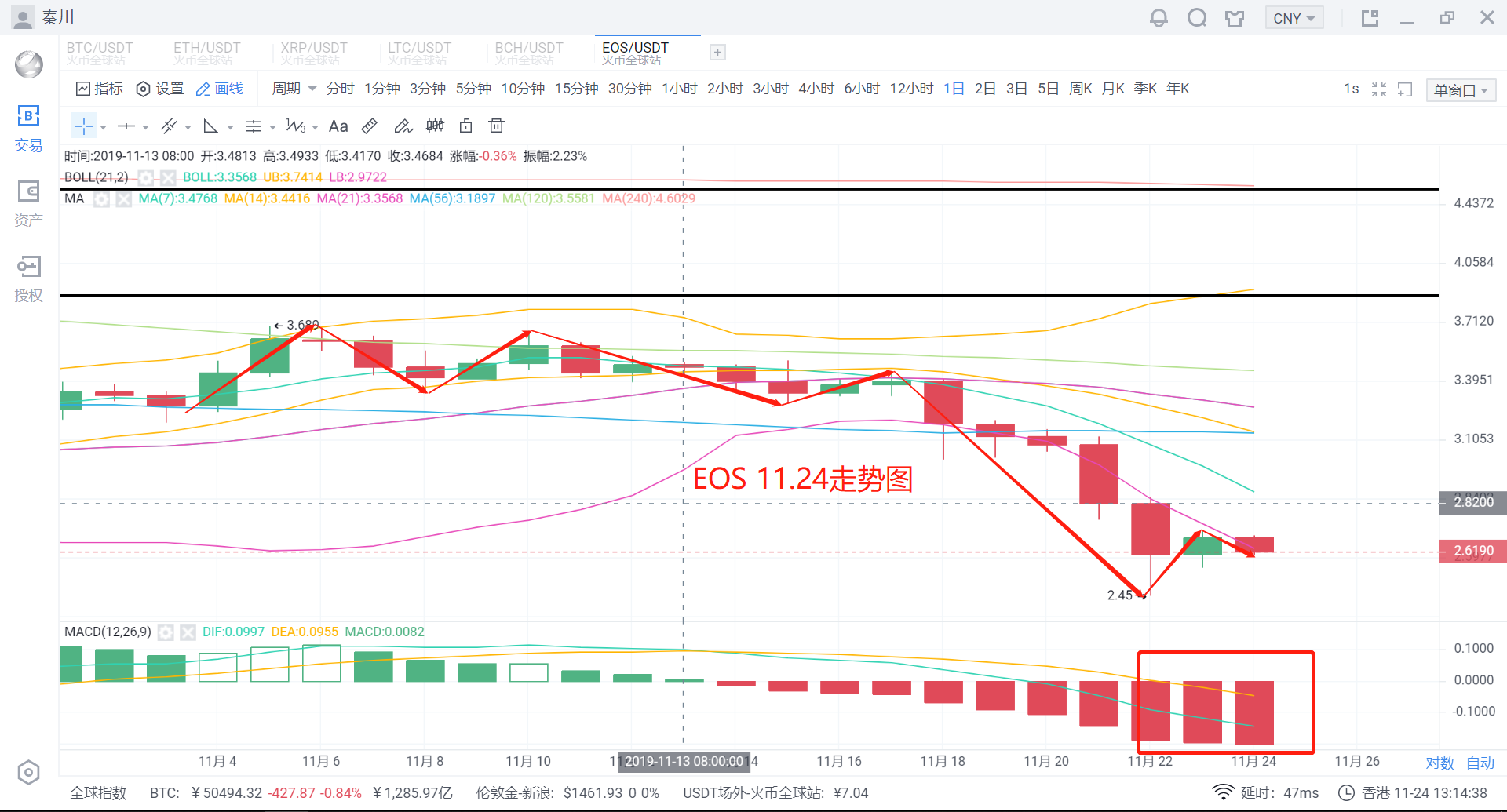
Task: Delete all drawings with trash icon
Action: coord(496,126)
